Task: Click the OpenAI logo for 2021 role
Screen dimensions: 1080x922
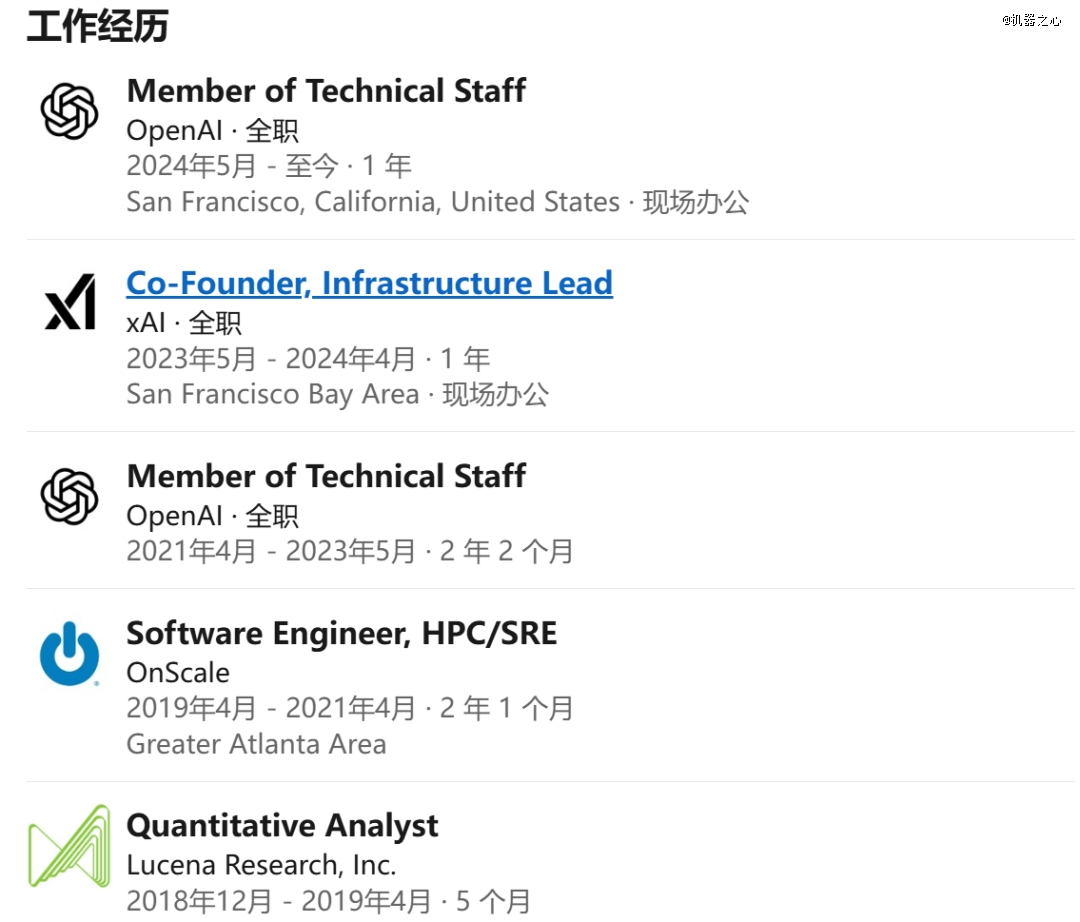Action: 69,496
